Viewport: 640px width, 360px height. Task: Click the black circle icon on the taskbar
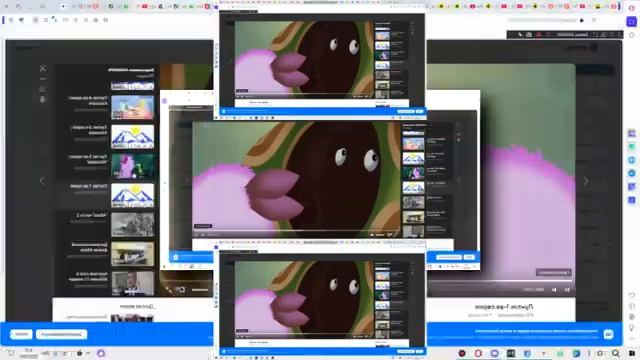tap(80, 353)
